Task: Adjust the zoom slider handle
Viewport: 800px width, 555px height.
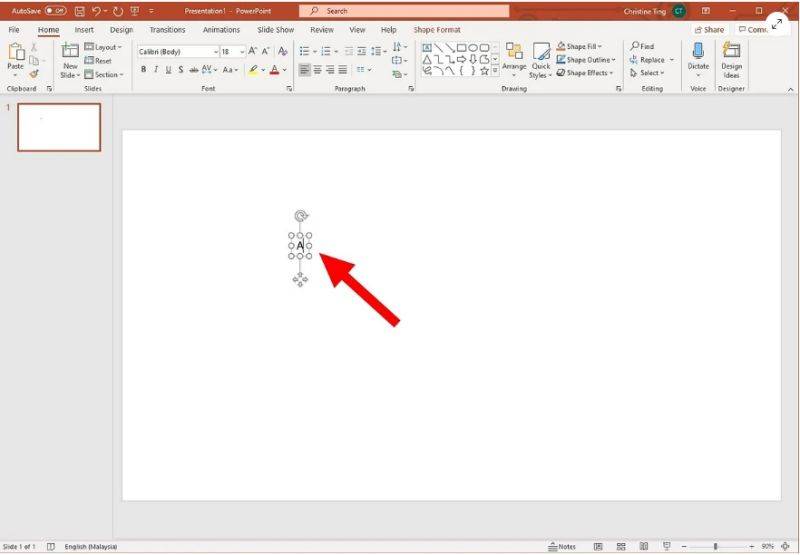Action: (x=715, y=546)
